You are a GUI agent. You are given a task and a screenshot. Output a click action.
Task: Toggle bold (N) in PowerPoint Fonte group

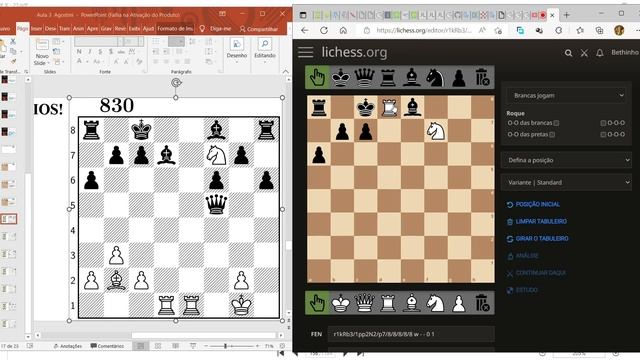point(79,51)
